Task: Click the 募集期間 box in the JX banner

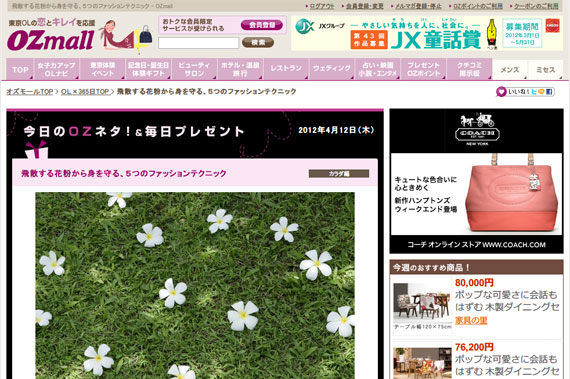Action: [522, 33]
